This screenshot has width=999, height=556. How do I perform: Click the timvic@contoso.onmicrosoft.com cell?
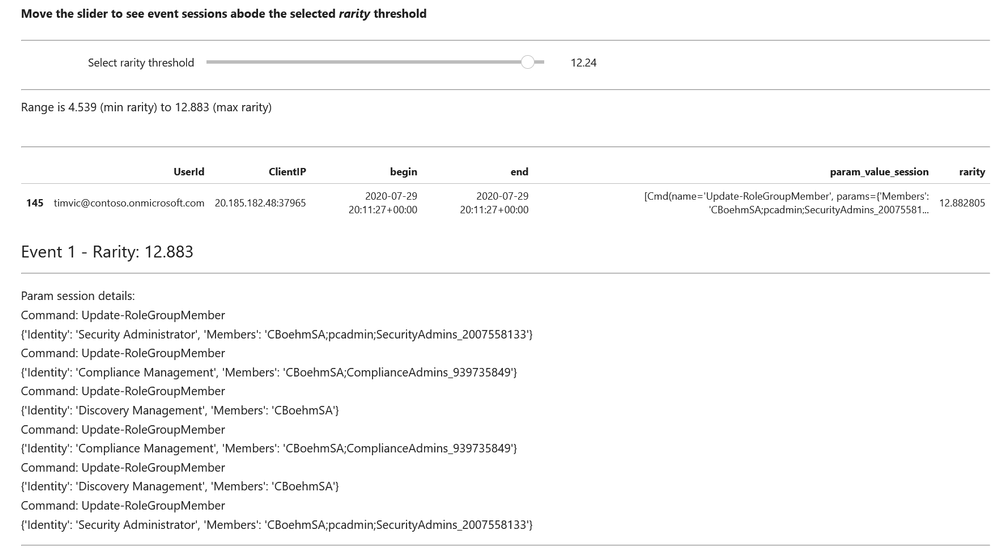pos(129,203)
